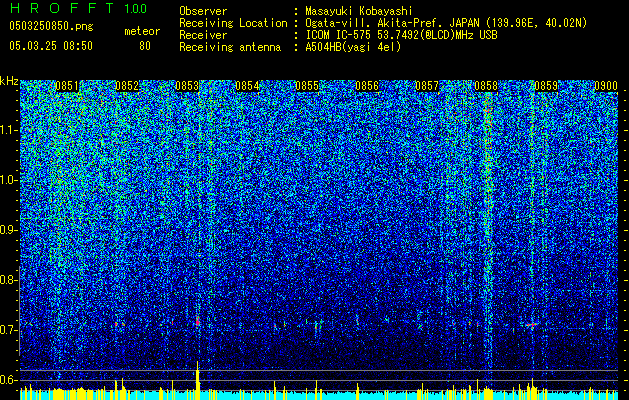Click the tallest yellow intensity spike near 0853
Screen dimensions: 629x400
197,380
